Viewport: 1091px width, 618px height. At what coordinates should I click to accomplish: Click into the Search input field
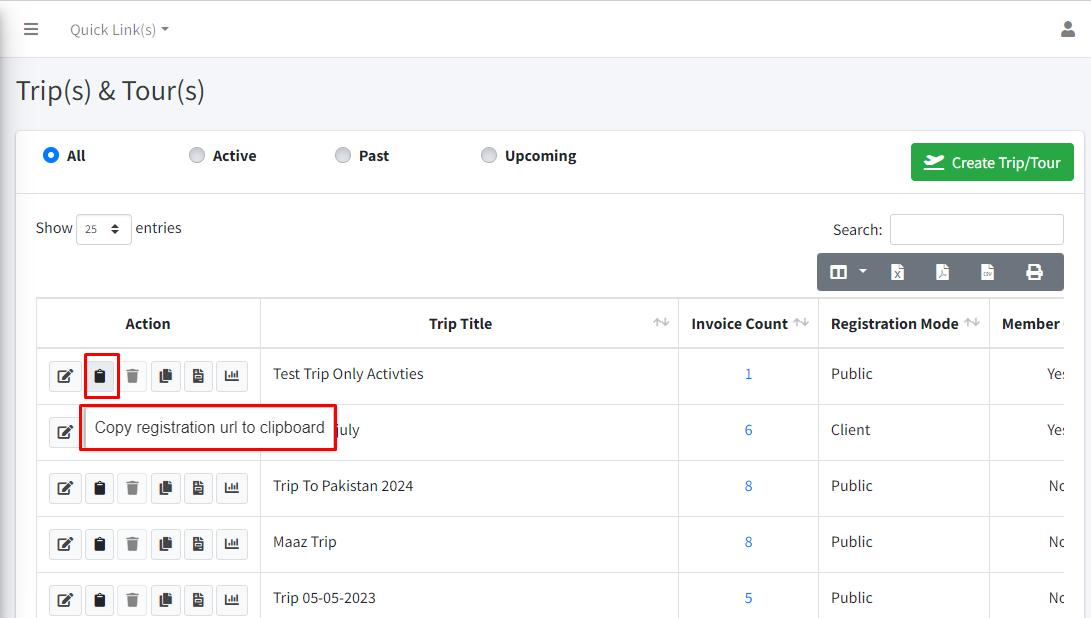(x=976, y=229)
